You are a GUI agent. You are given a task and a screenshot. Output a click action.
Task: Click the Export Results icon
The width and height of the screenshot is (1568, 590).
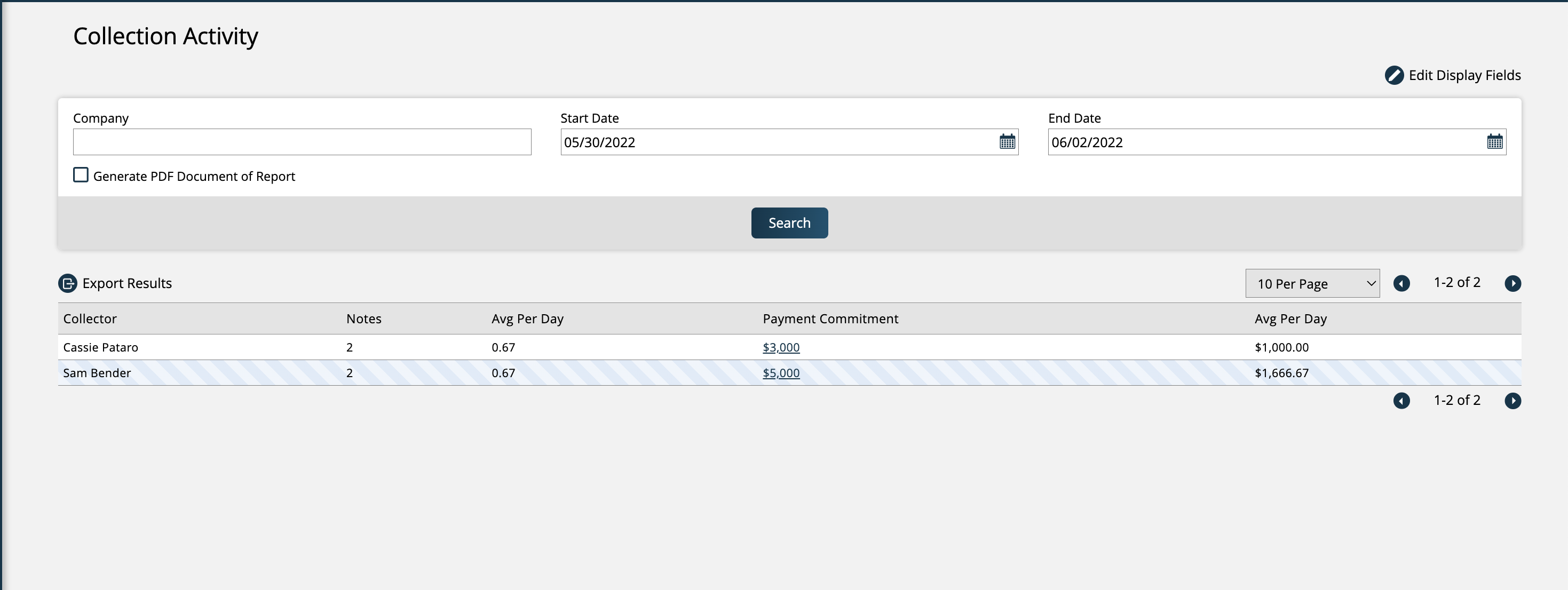coord(68,283)
